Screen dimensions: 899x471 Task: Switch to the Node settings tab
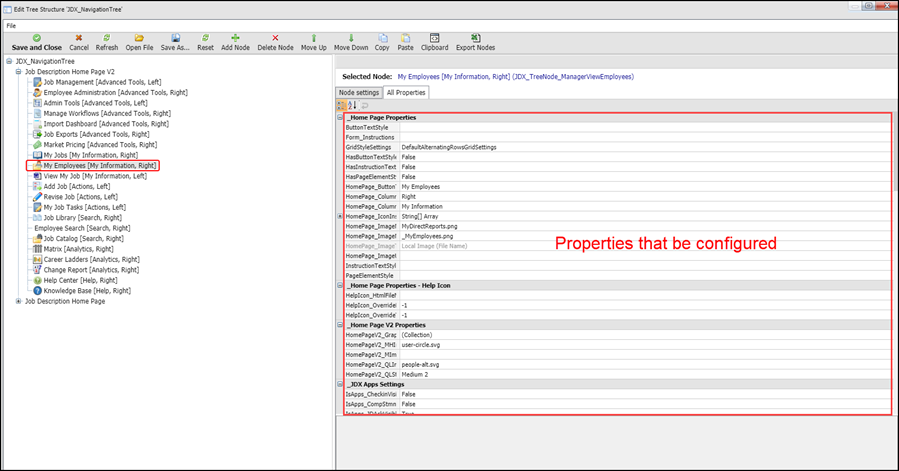358,92
